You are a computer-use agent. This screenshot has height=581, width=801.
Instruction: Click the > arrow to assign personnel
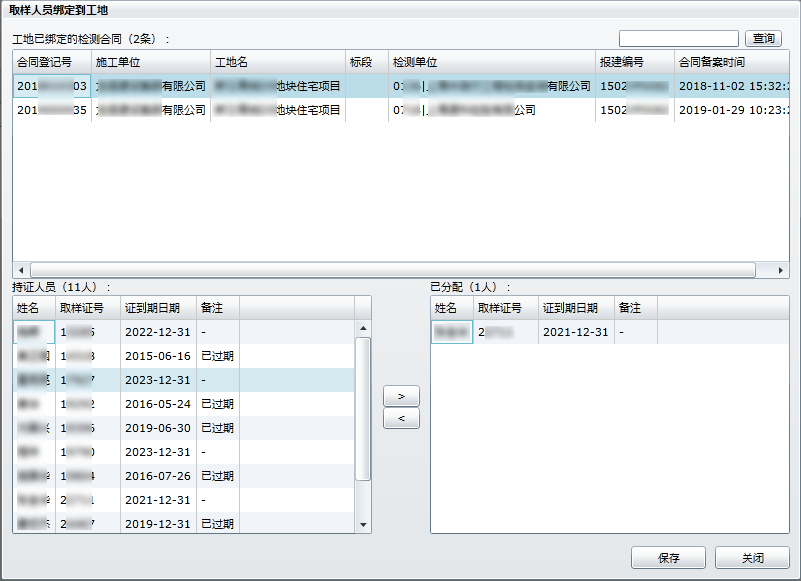[x=401, y=397]
